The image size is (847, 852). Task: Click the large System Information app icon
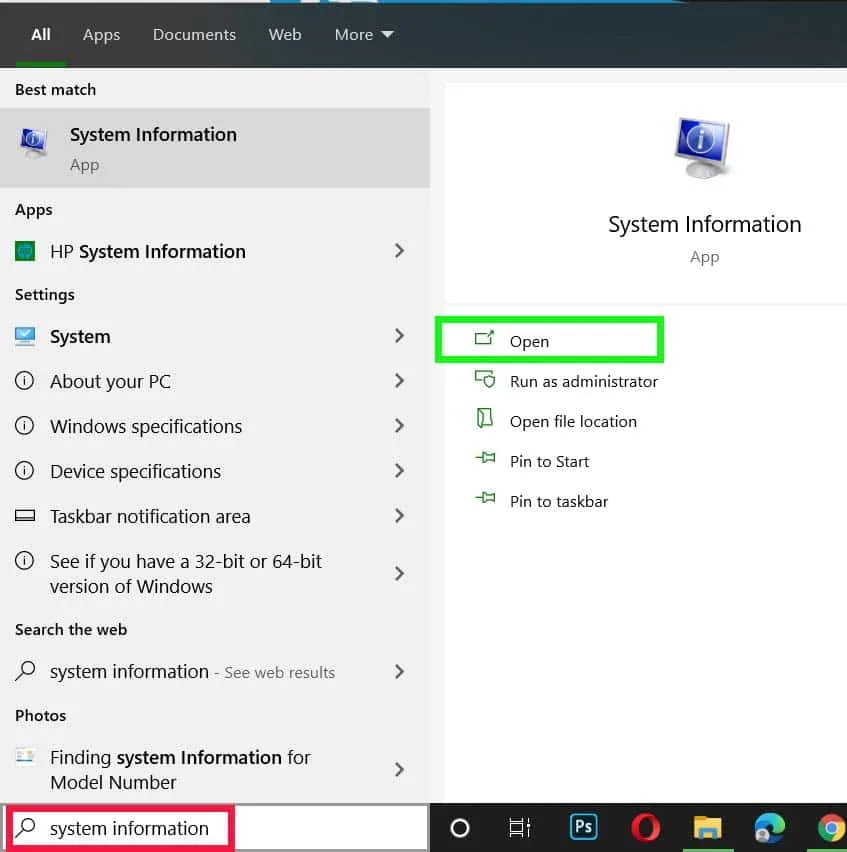coord(704,150)
